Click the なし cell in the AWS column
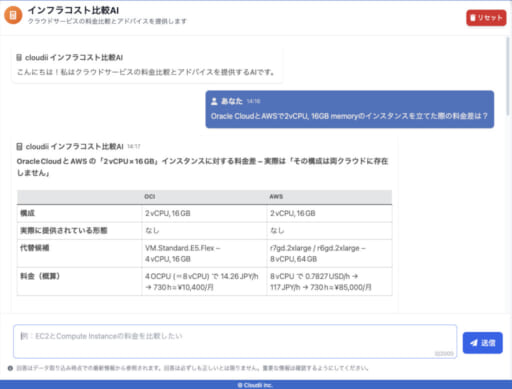 329,231
